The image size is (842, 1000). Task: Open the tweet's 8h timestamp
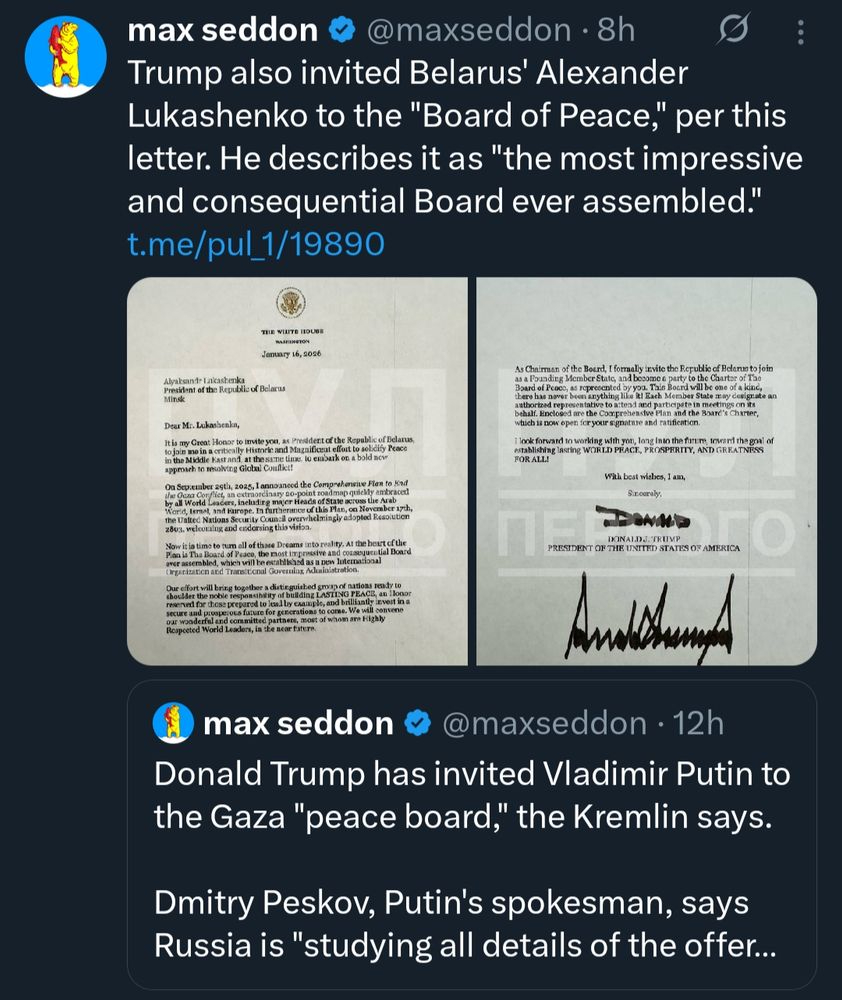coord(615,32)
